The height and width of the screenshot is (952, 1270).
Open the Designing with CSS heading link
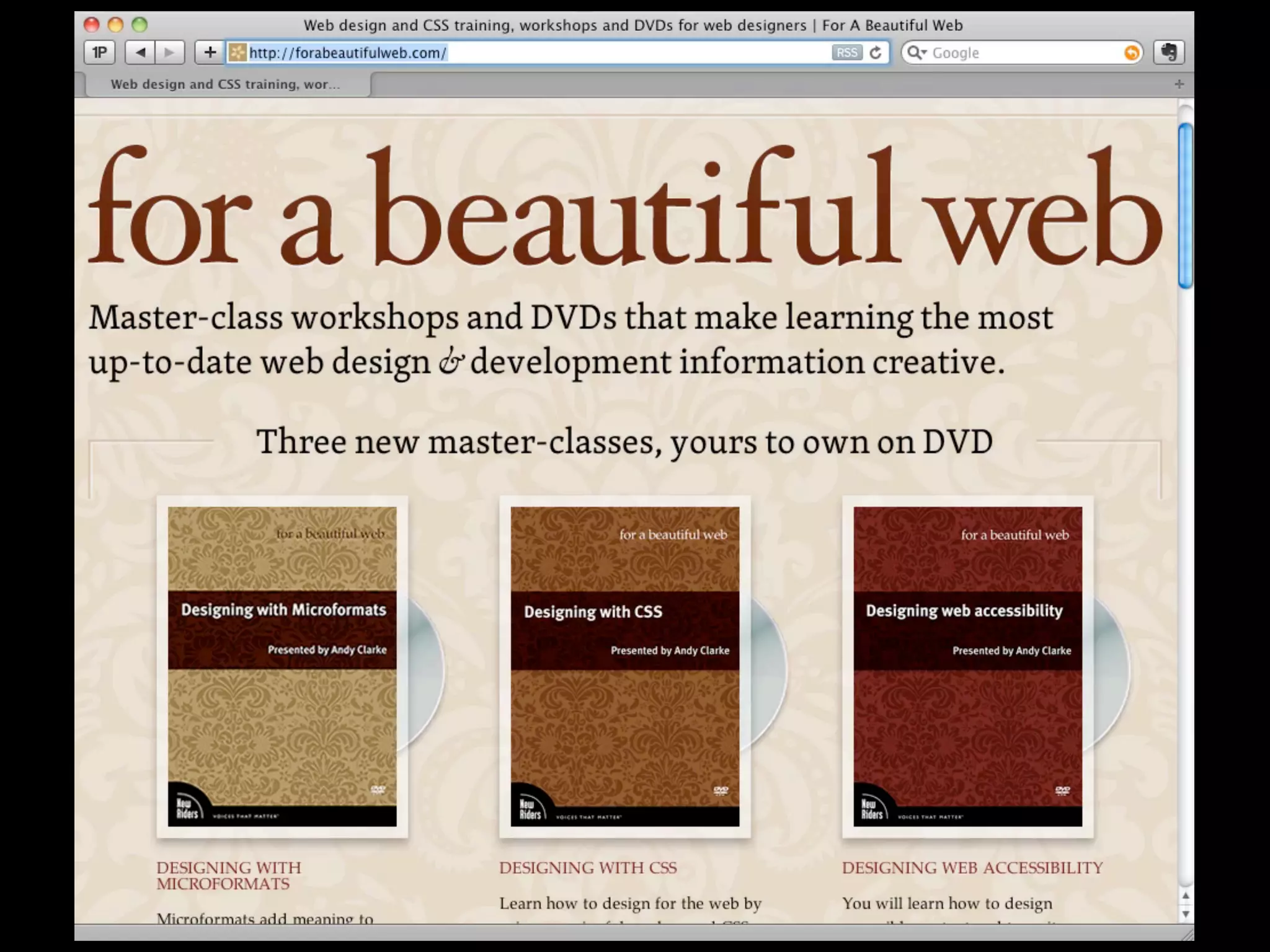pyautogui.click(x=588, y=868)
